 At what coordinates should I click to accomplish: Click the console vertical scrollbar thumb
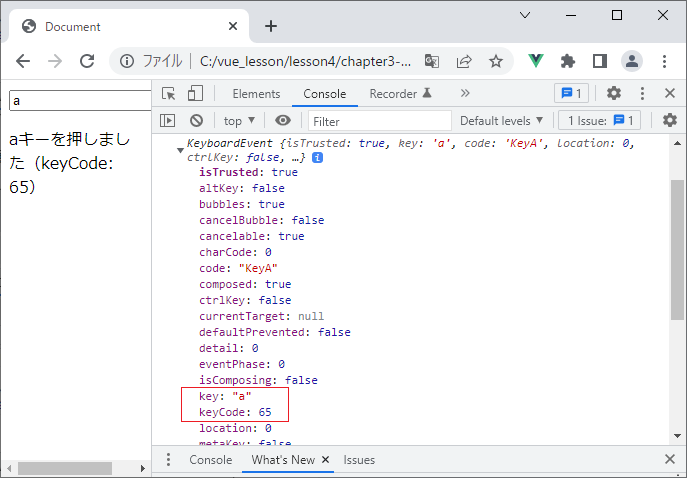pyautogui.click(x=677, y=250)
